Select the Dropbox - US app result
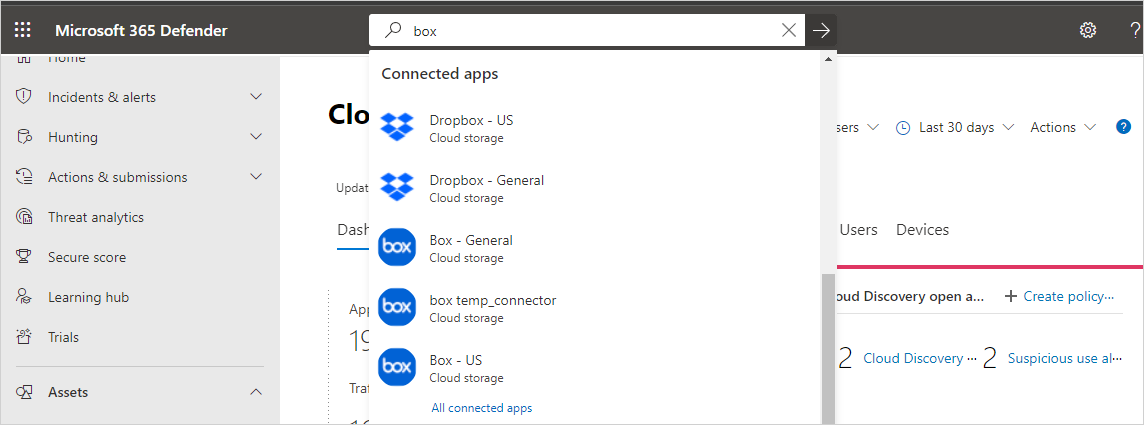 [x=470, y=128]
